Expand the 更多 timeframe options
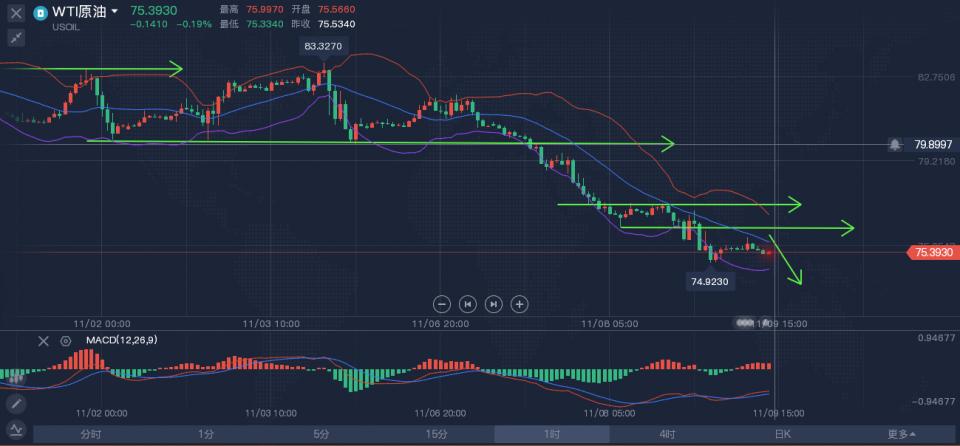Viewport: 960px width, 446px height. click(x=900, y=434)
